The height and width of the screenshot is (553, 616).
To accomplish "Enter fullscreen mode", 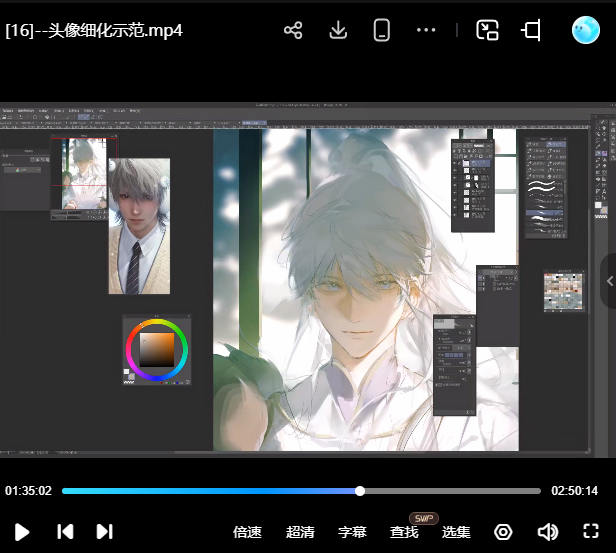I will (591, 531).
